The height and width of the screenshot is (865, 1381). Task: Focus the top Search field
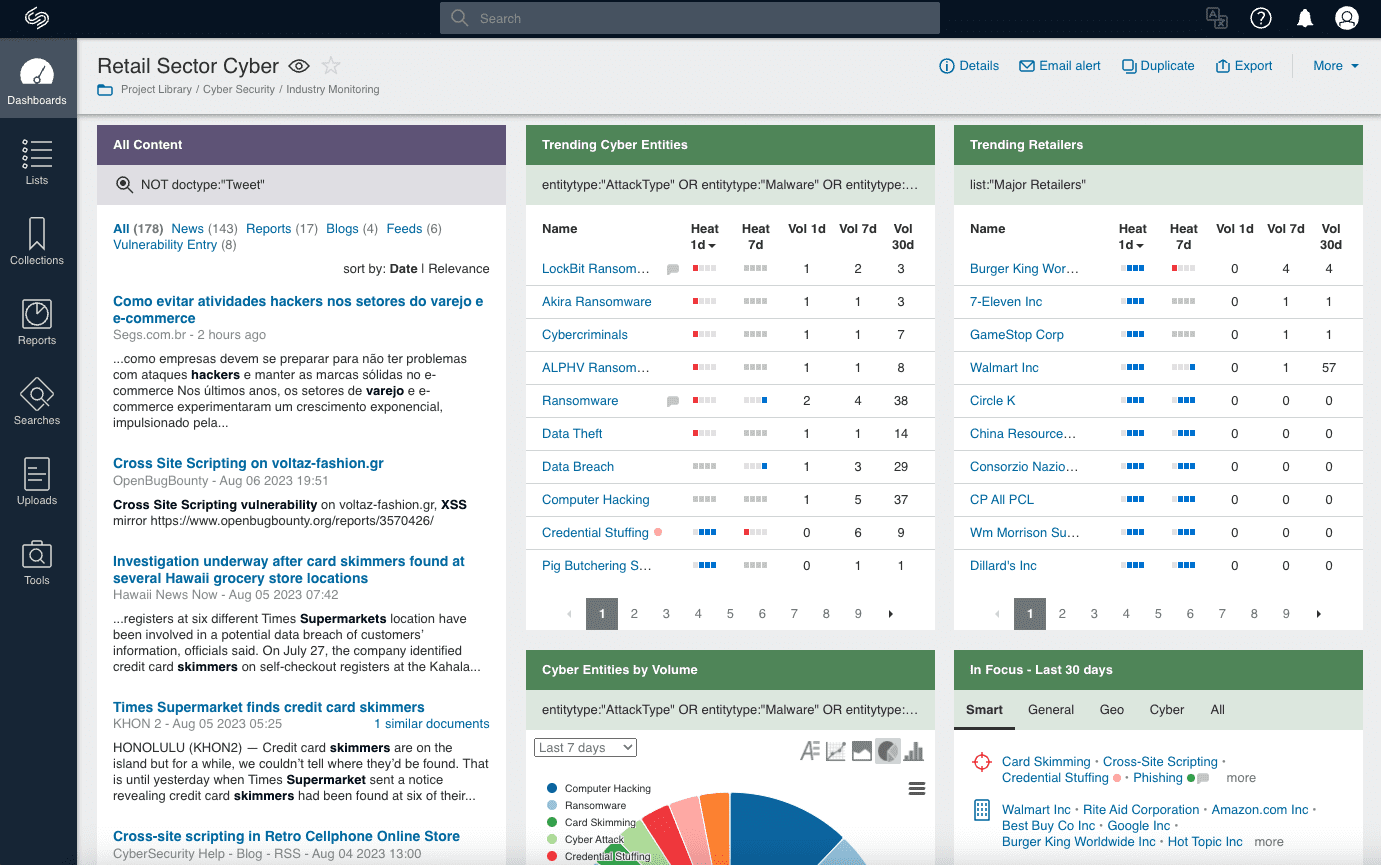(690, 18)
